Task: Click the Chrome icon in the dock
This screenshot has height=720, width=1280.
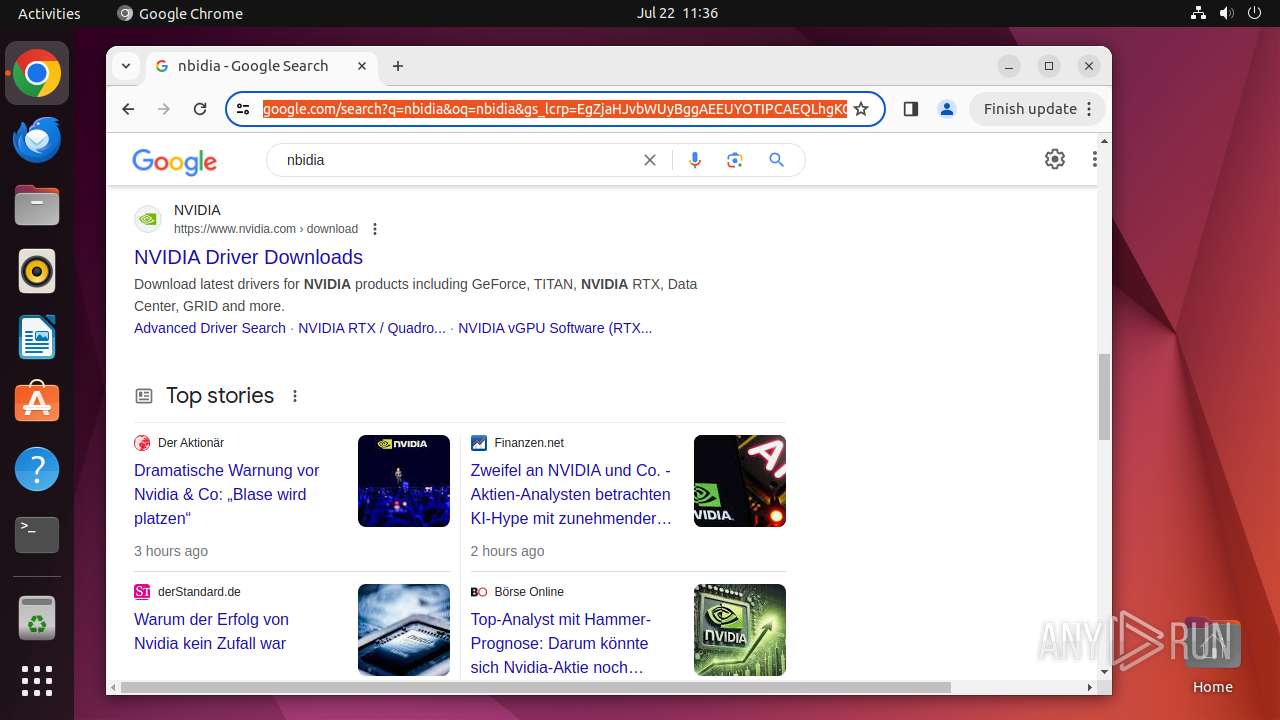Action: click(37, 73)
